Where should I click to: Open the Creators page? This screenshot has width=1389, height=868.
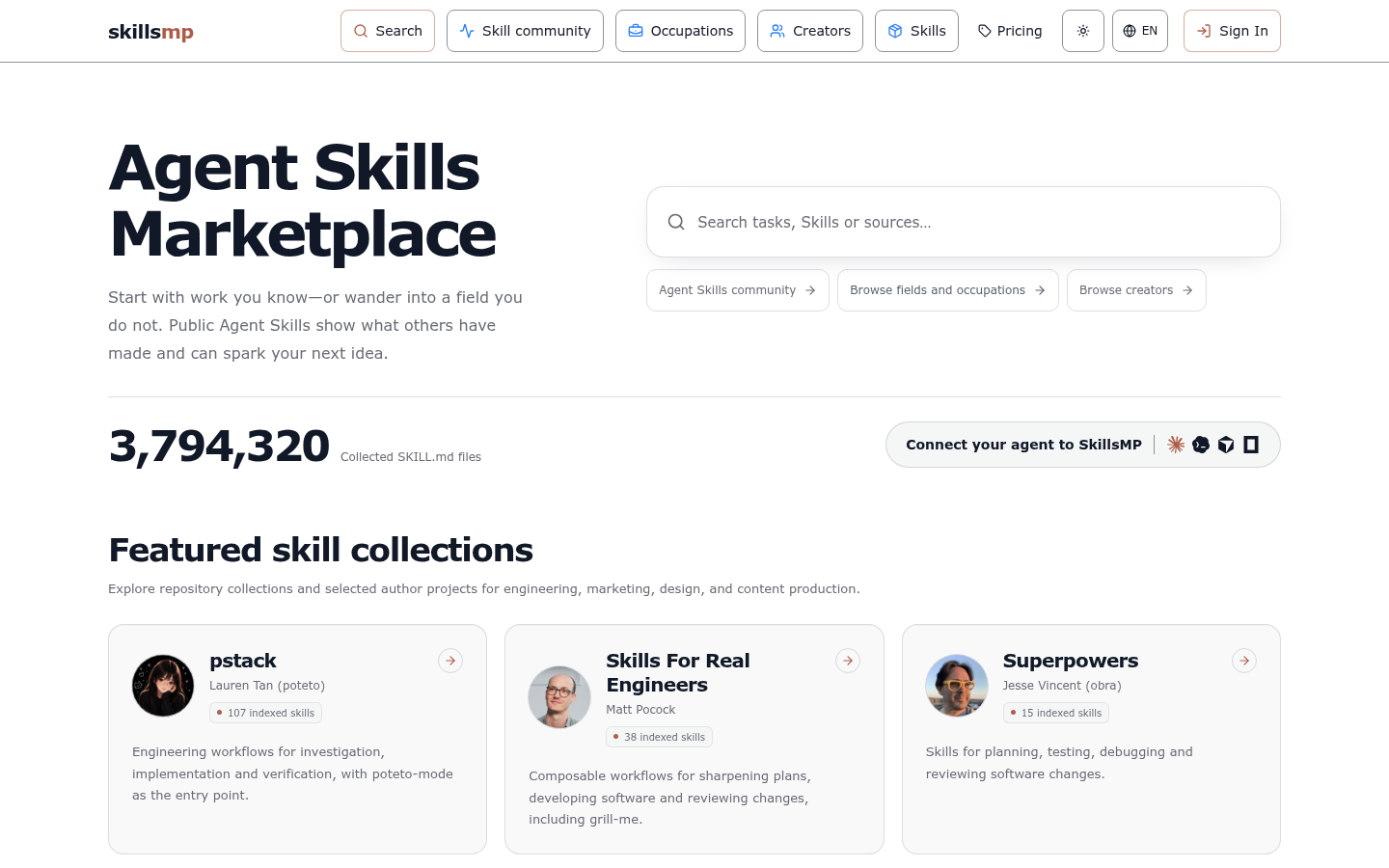(x=810, y=31)
